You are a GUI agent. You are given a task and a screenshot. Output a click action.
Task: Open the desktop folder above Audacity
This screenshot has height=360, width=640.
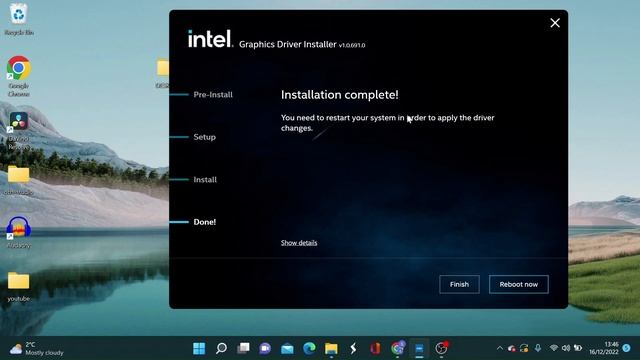(x=19, y=180)
